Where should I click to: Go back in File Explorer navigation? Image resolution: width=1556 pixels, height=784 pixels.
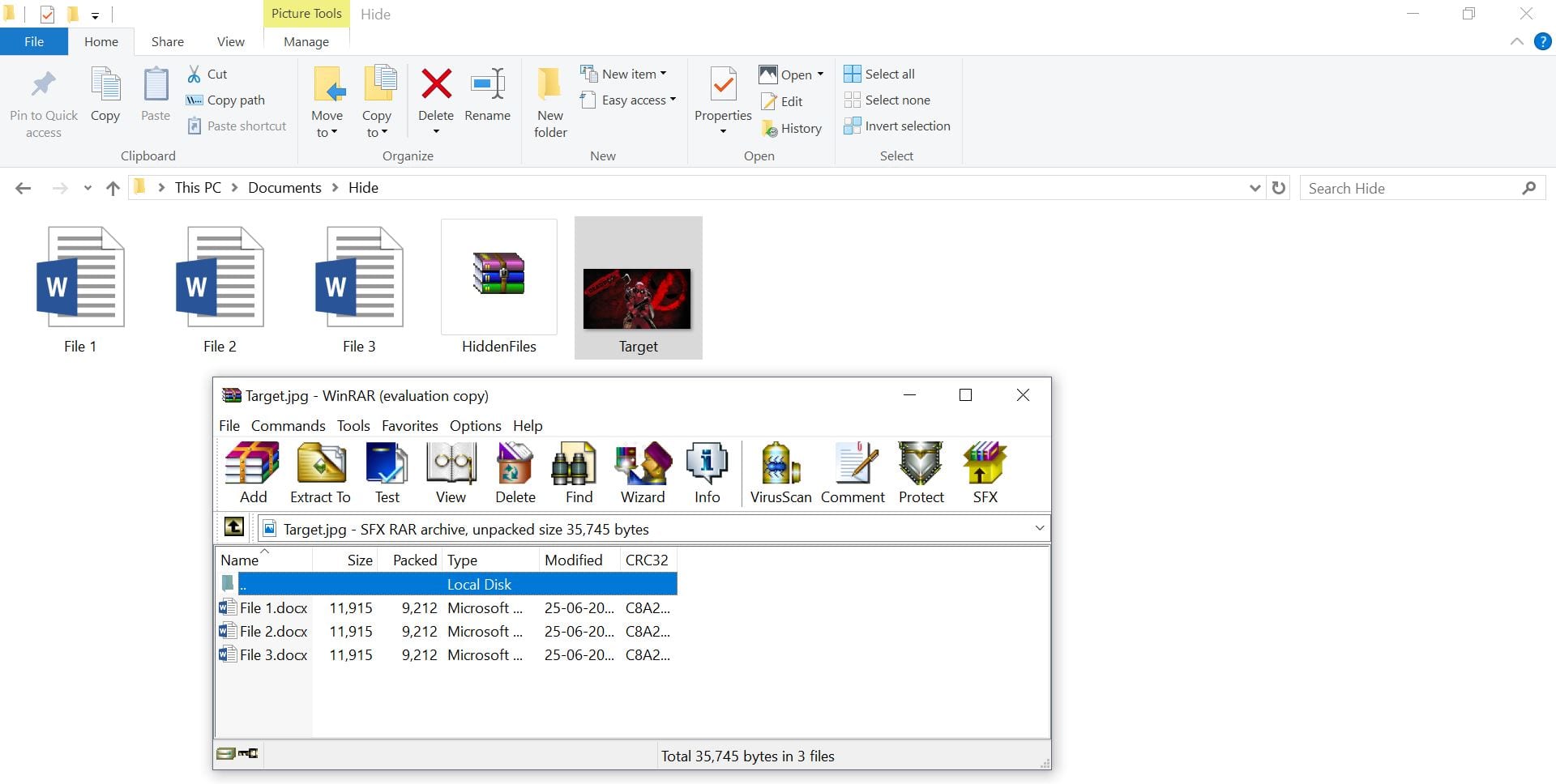(24, 188)
